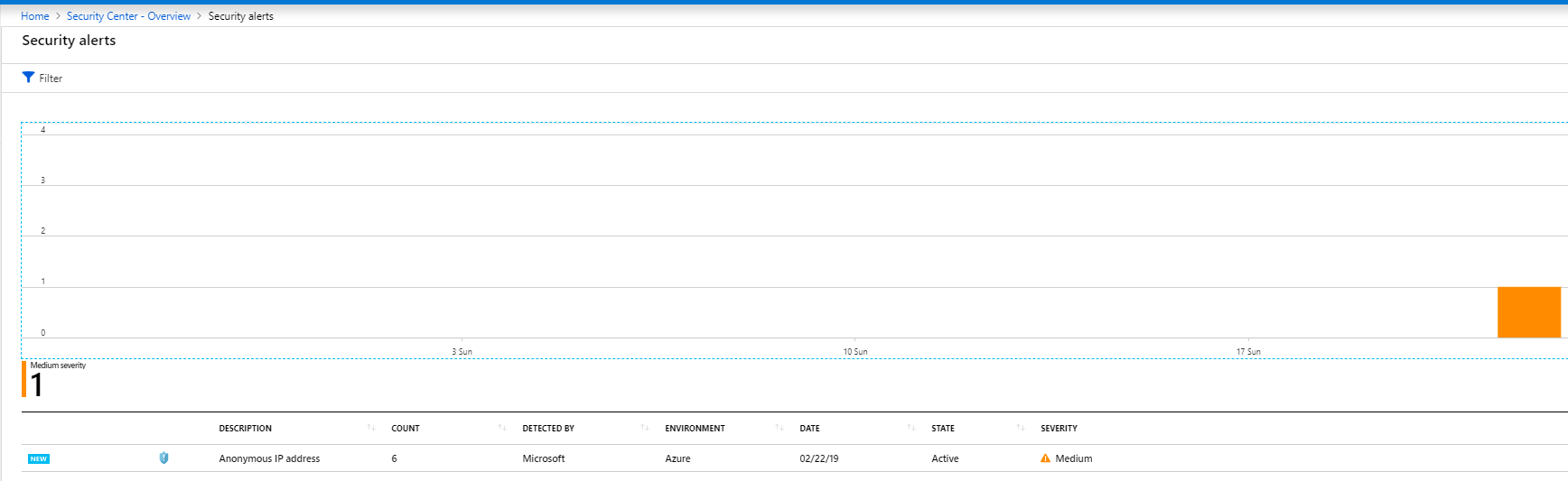Click the shield icon in the alert row
Screen dimensions: 1568x481
click(x=163, y=458)
